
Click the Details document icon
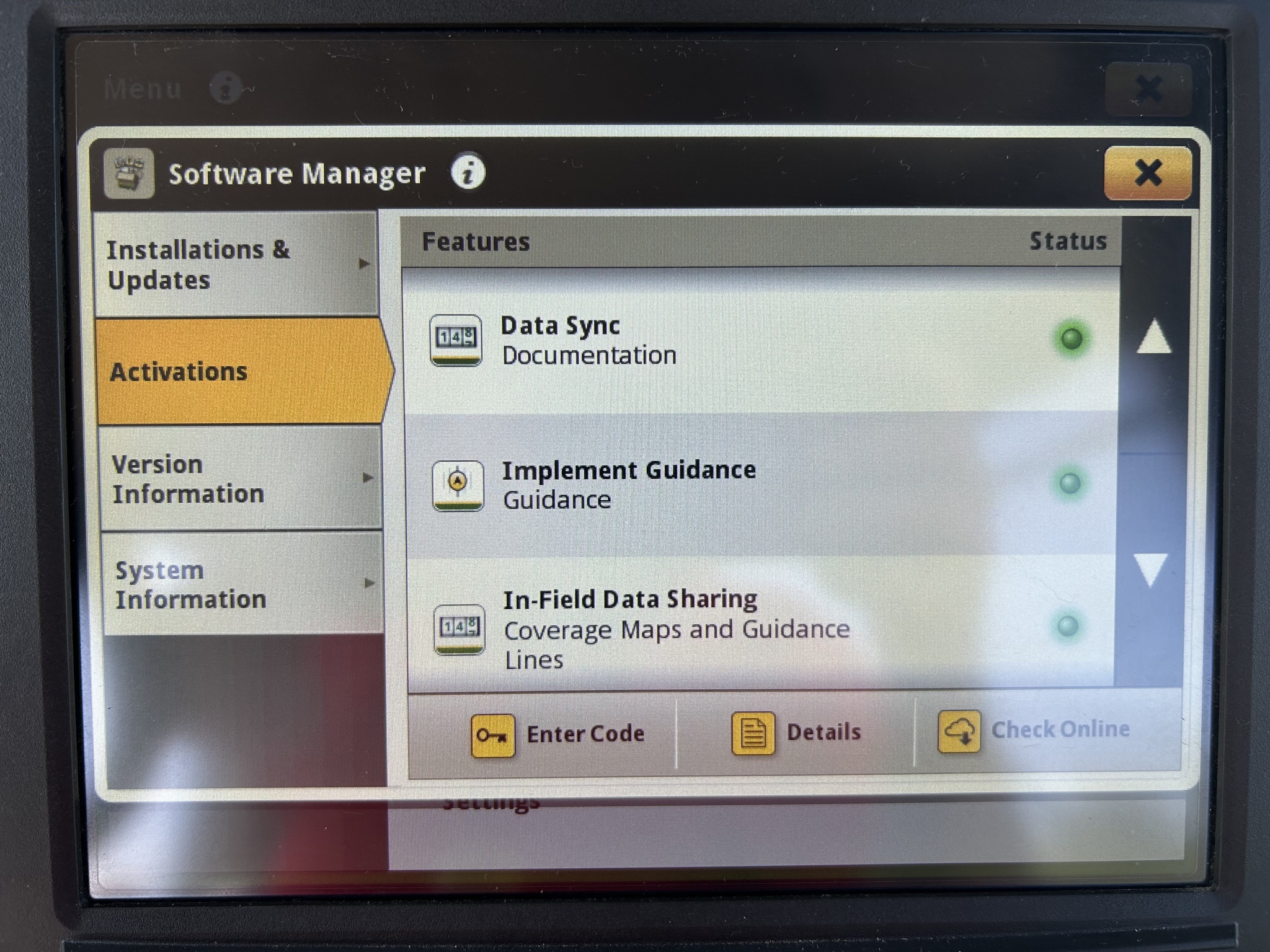click(x=753, y=733)
